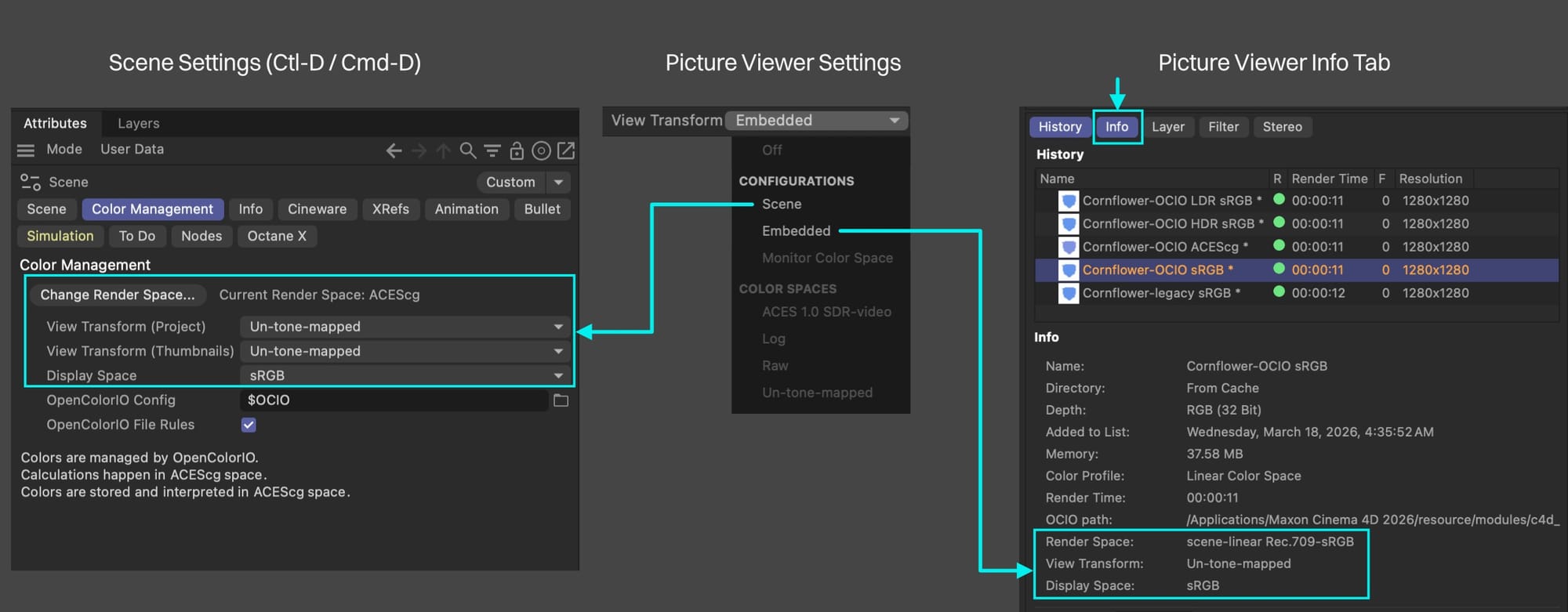This screenshot has height=612, width=1568.
Task: Click green status dot of Cornflower-legacy sRGB
Action: [x=1279, y=292]
